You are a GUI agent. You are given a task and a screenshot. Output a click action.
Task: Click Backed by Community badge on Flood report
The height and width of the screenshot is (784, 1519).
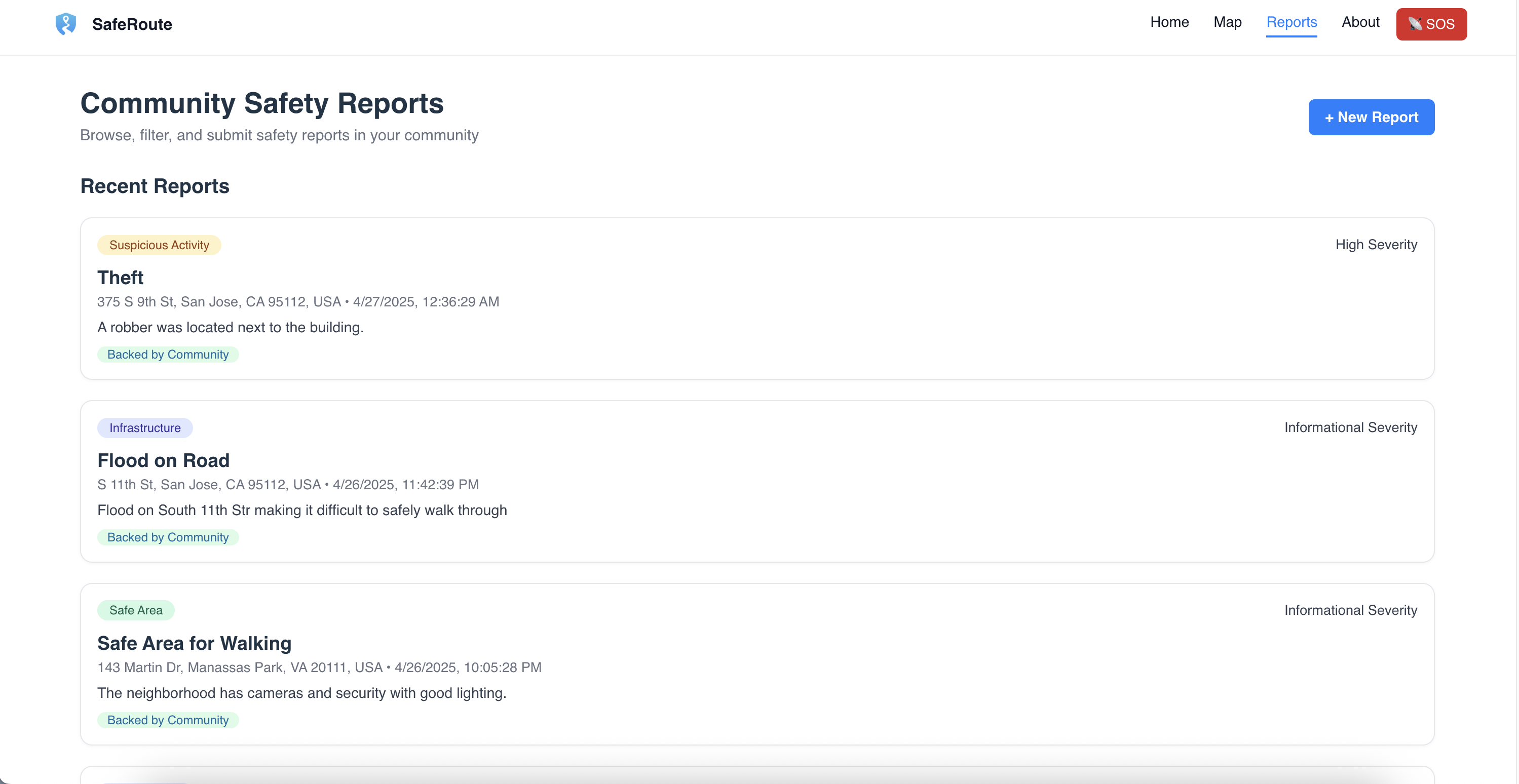168,537
